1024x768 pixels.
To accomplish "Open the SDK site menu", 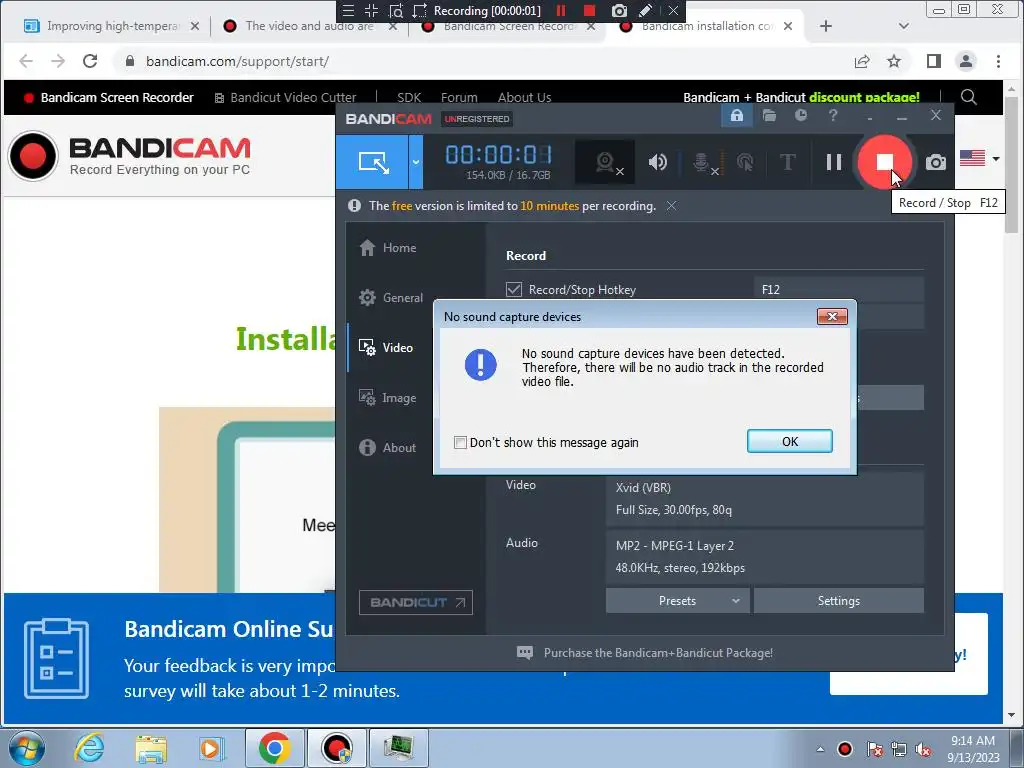I will (x=409, y=97).
